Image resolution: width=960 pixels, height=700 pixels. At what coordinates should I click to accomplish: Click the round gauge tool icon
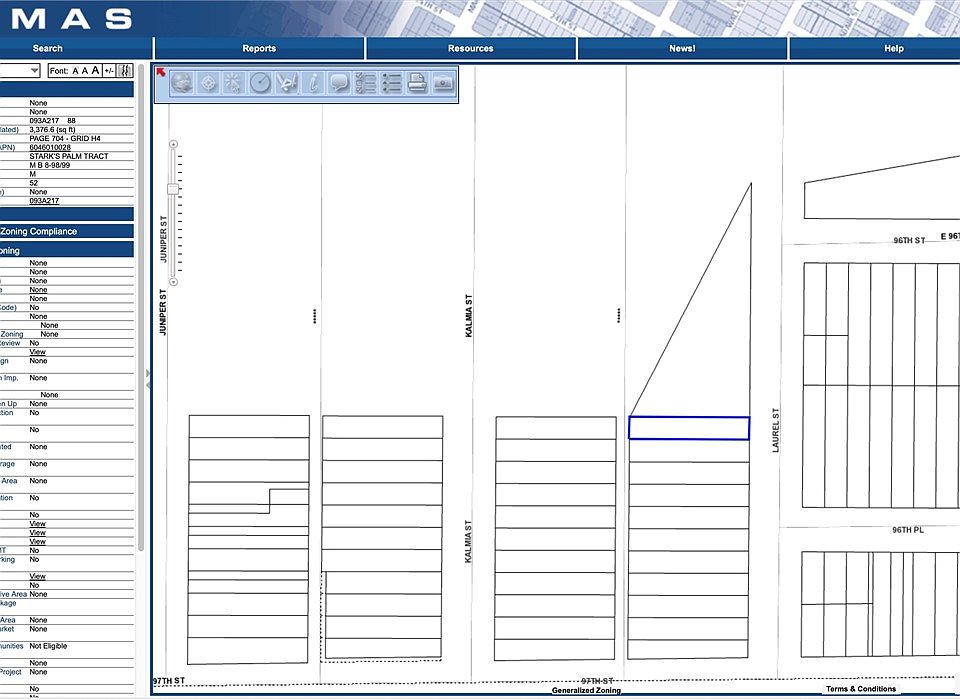[260, 83]
